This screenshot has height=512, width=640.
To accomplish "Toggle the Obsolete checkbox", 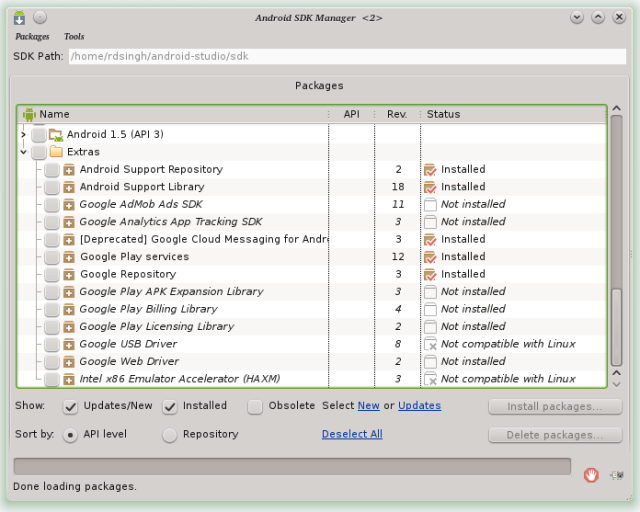I will click(x=255, y=407).
